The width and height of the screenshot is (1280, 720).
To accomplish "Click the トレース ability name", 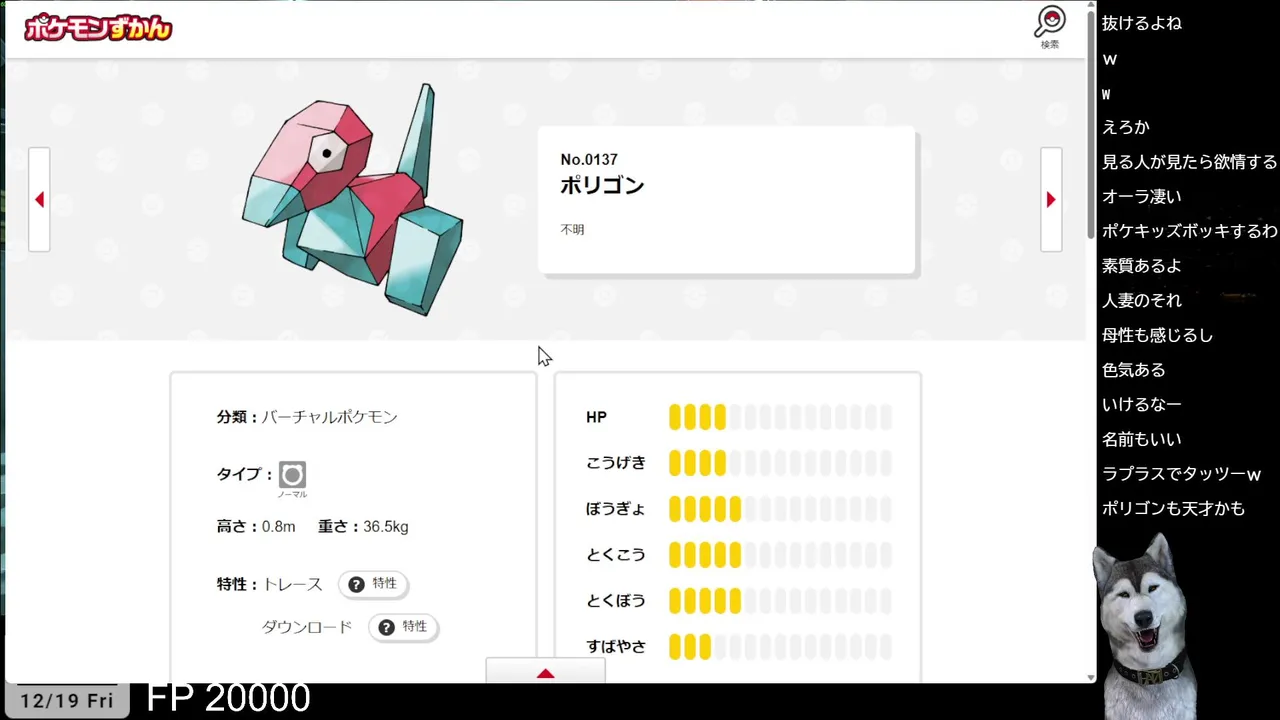I will tap(292, 584).
